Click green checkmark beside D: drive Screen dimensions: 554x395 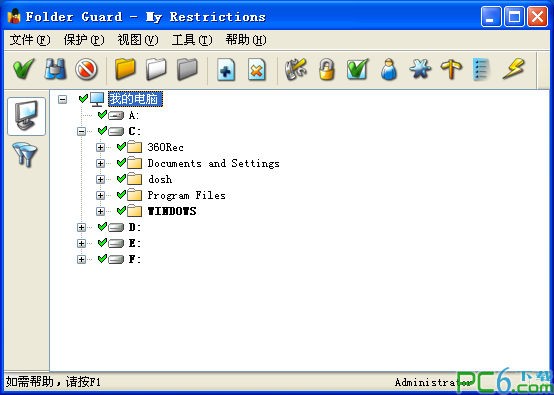[x=102, y=226]
